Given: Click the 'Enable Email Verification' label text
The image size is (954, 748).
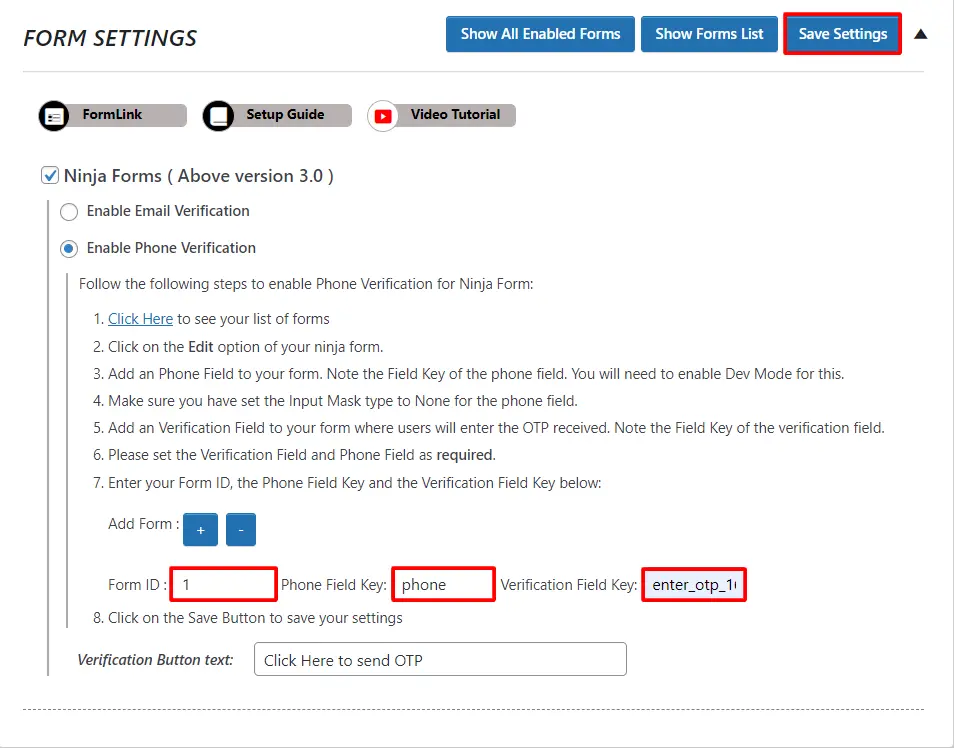Looking at the screenshot, I should click(168, 211).
